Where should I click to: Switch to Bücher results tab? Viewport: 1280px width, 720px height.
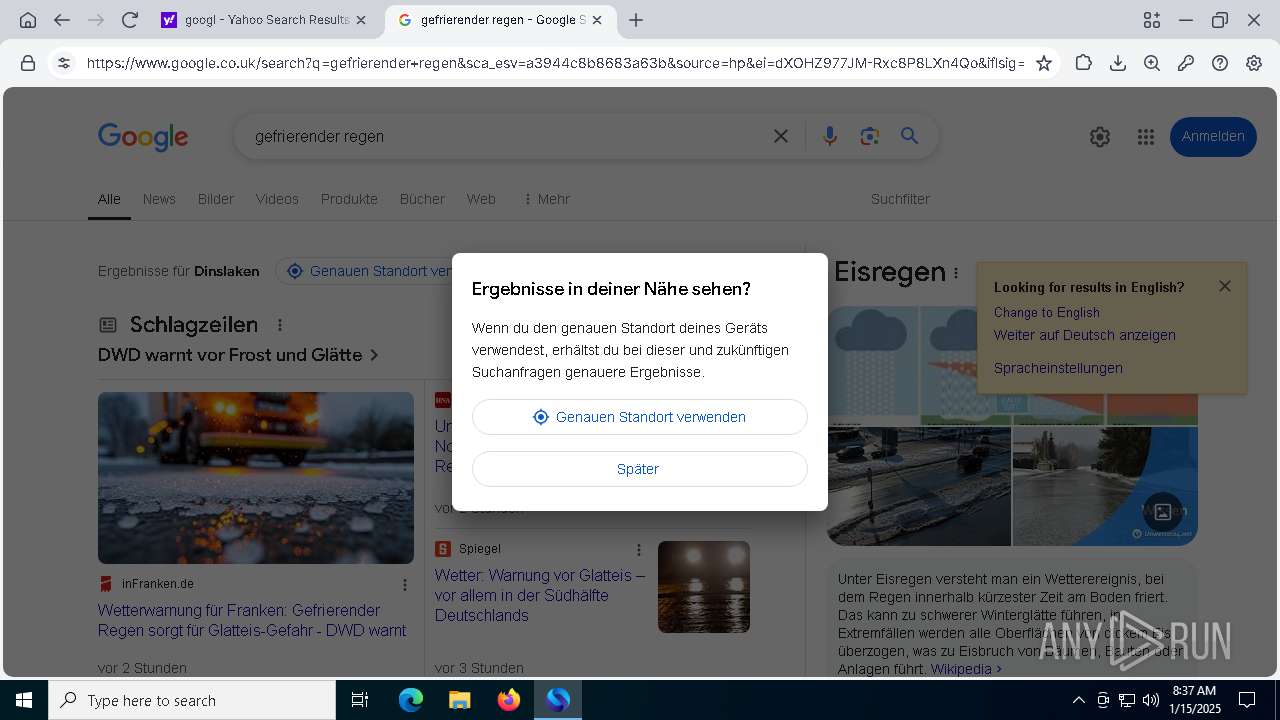422,199
